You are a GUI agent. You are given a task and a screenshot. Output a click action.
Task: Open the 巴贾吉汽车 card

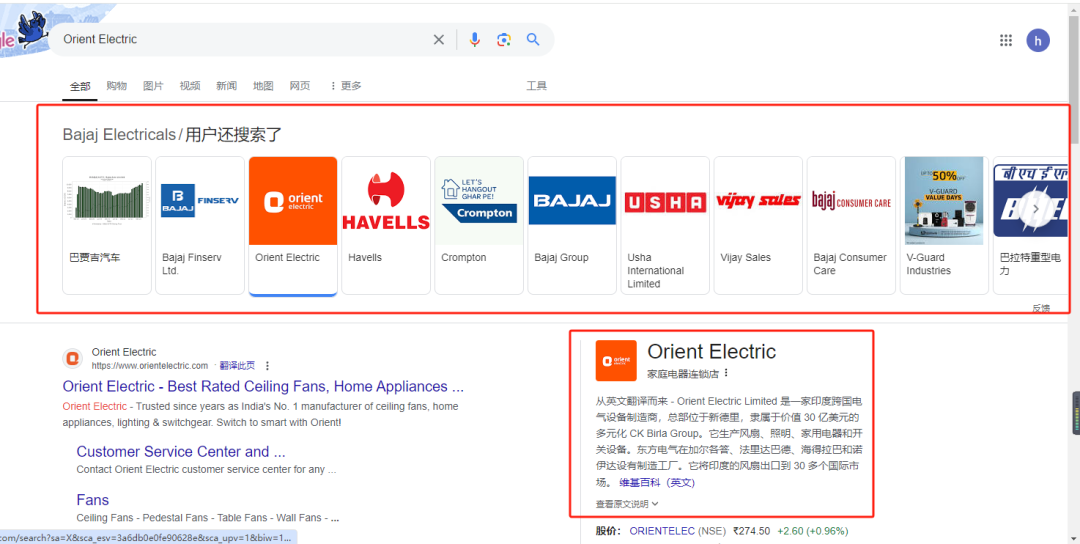107,225
